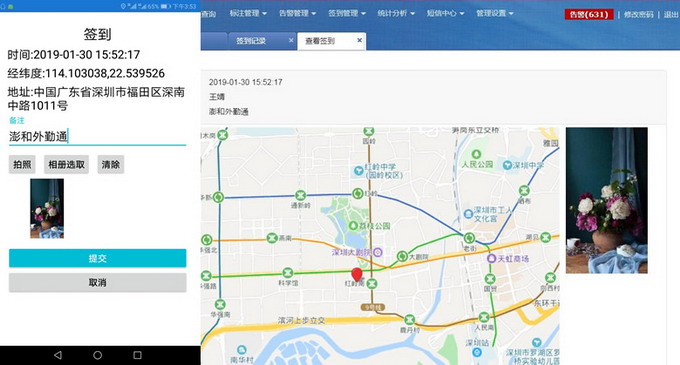This screenshot has width=680, height=365.
Task: Click the 科学馆 metro station icon
Action: [x=288, y=273]
